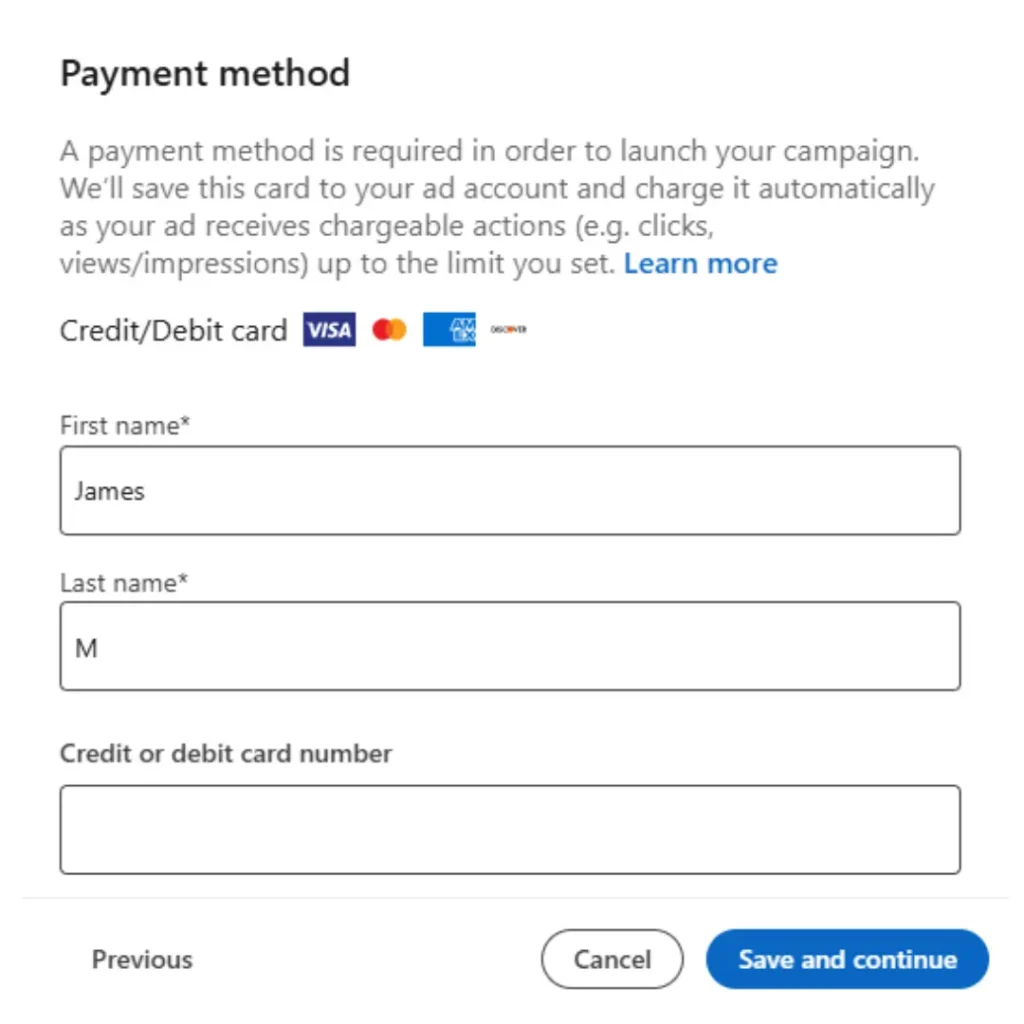Place cursor on the name "James"
The height and width of the screenshot is (1024, 1024).
(110, 491)
